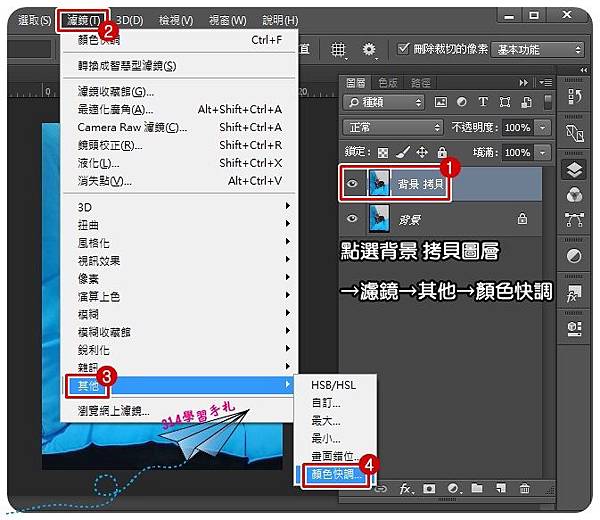Select the 背景 layer thumbnail
Image resolution: width=600 pixels, height=520 pixels.
click(x=379, y=219)
